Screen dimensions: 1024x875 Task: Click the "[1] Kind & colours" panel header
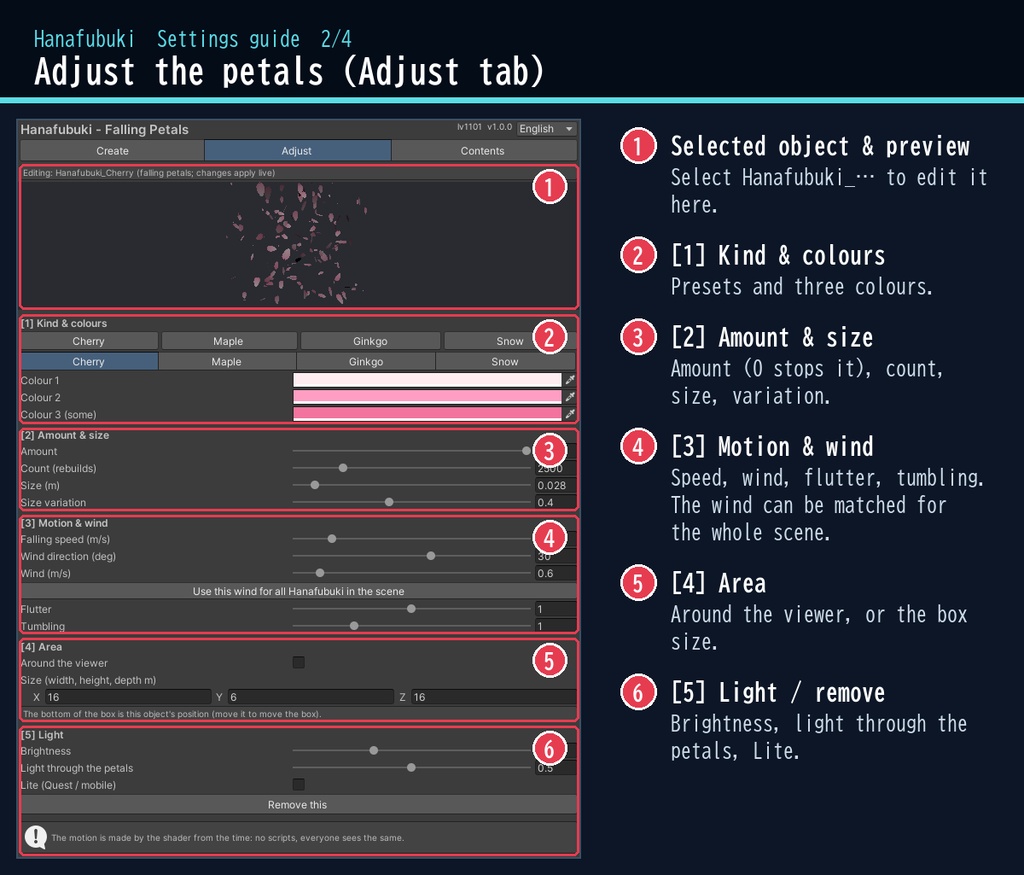tap(64, 323)
